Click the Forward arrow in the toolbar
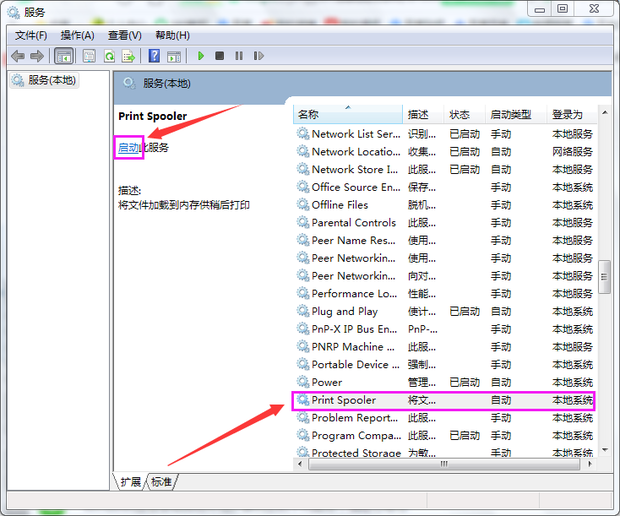The image size is (620, 516). pyautogui.click(x=37, y=56)
